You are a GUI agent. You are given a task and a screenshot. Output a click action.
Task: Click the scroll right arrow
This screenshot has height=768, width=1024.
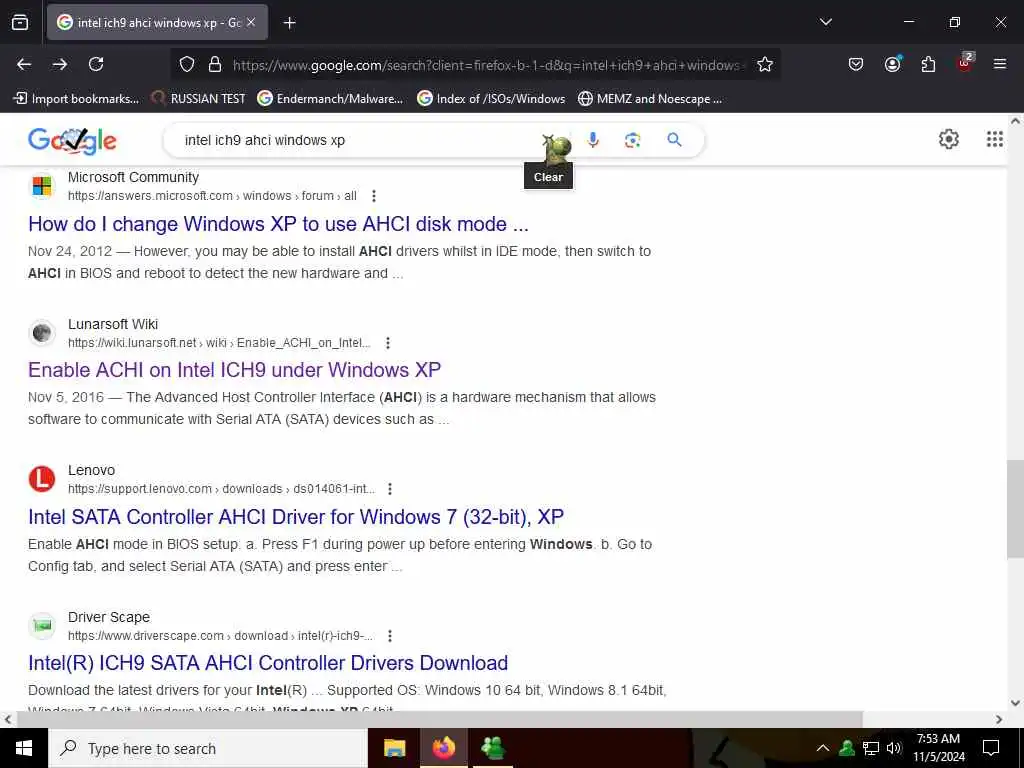999,719
